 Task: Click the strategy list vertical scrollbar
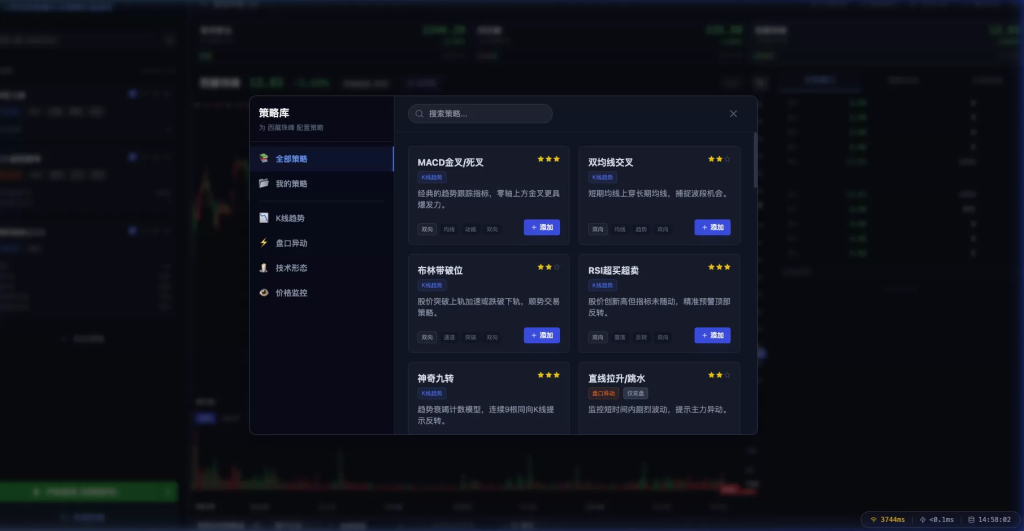pyautogui.click(x=755, y=160)
